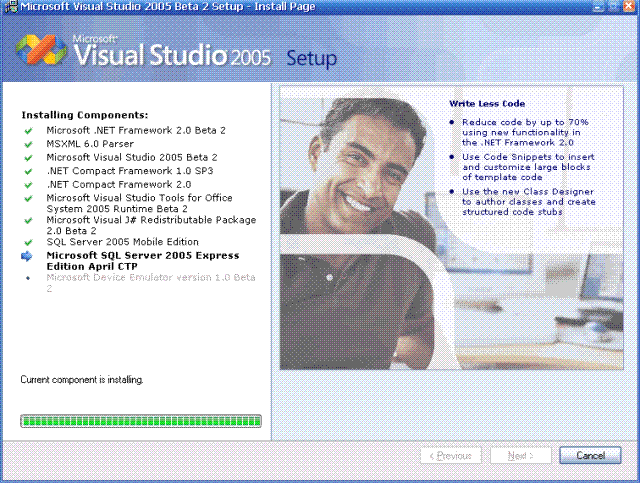Screen dimensions: 640x487
Task: Click 'Microsoft Visual J# Redistributable Package' entry
Action: coord(151,225)
